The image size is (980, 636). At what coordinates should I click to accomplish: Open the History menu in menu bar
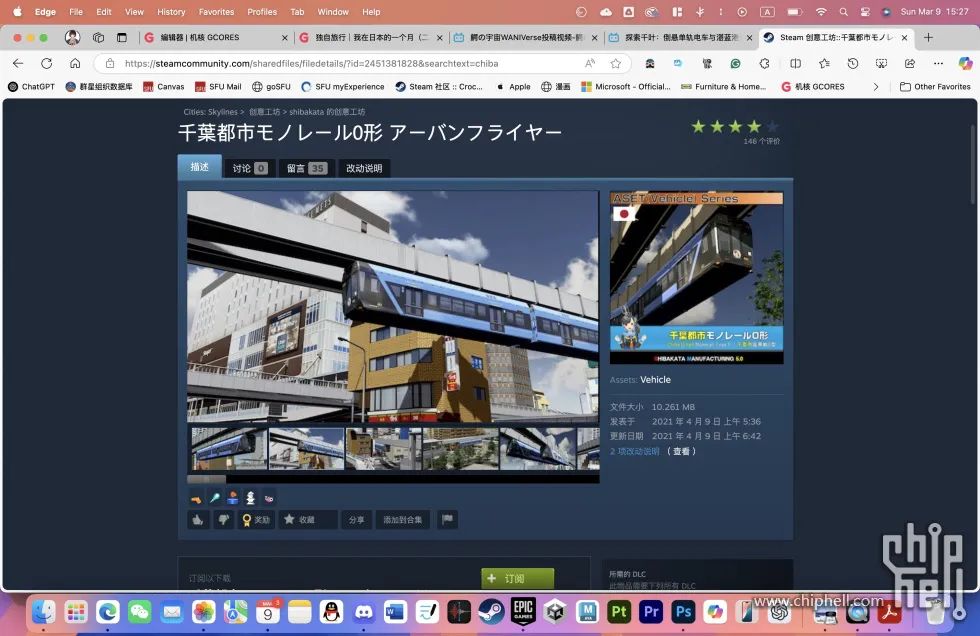click(x=171, y=12)
